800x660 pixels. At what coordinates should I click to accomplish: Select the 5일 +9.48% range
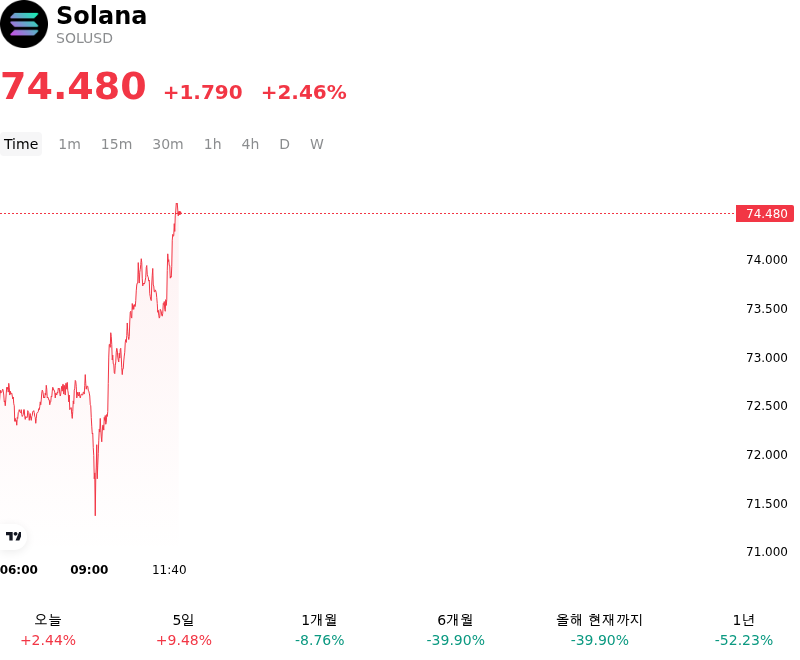[184, 630]
